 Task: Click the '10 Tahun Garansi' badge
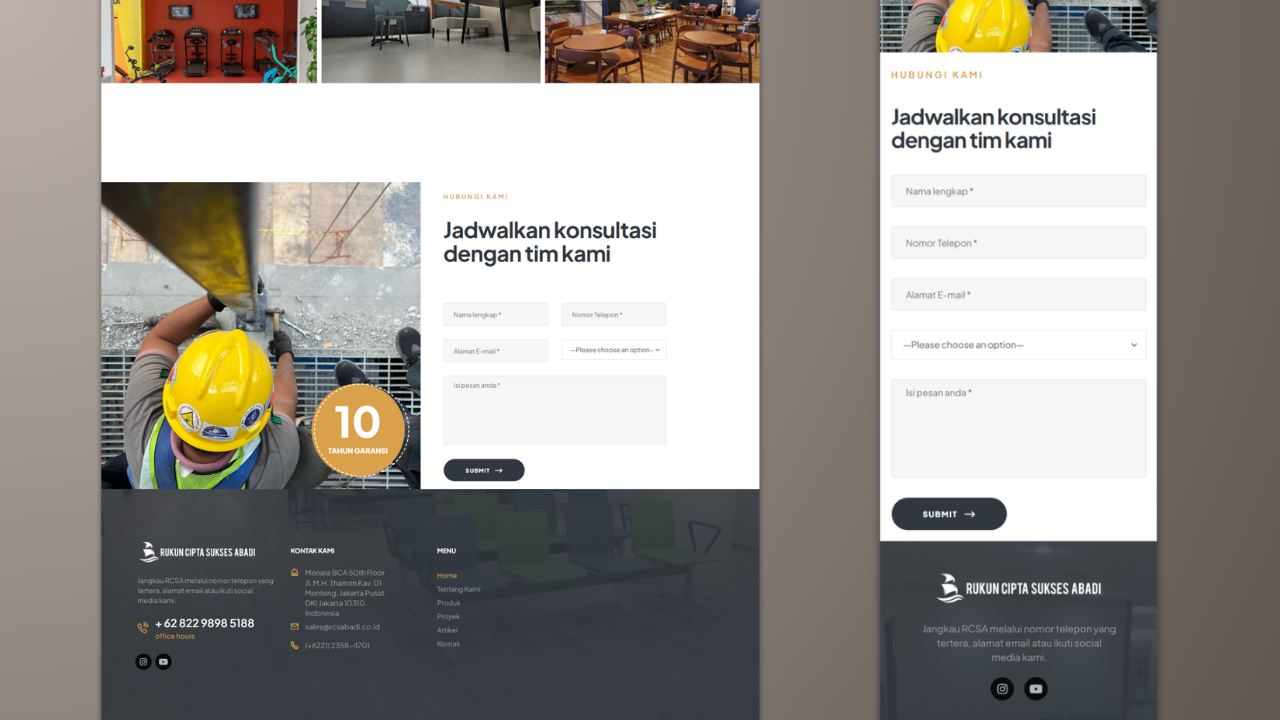[358, 430]
